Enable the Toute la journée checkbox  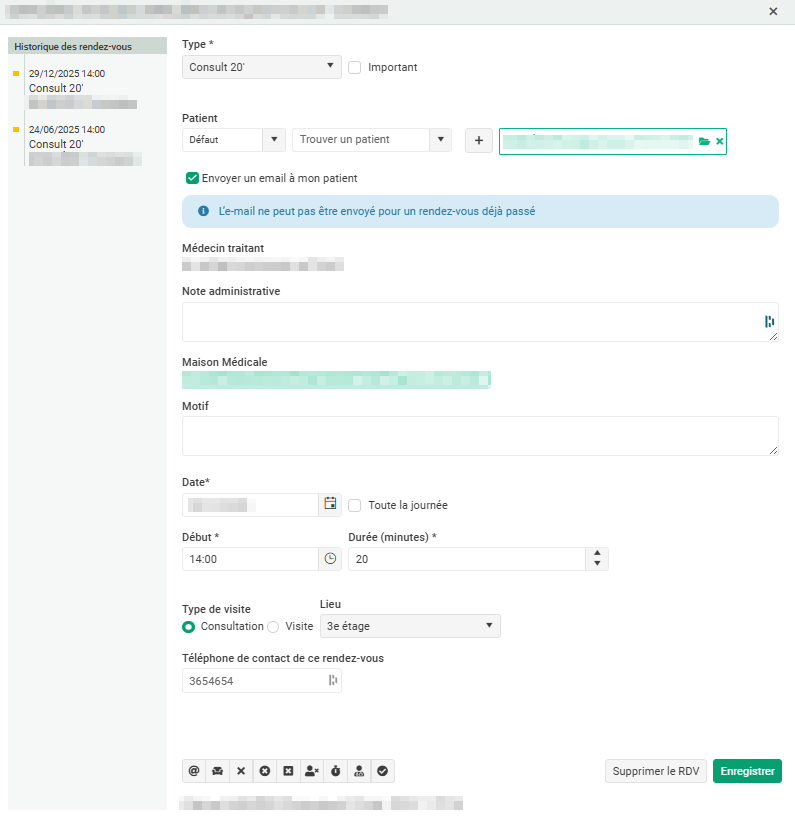(x=355, y=505)
